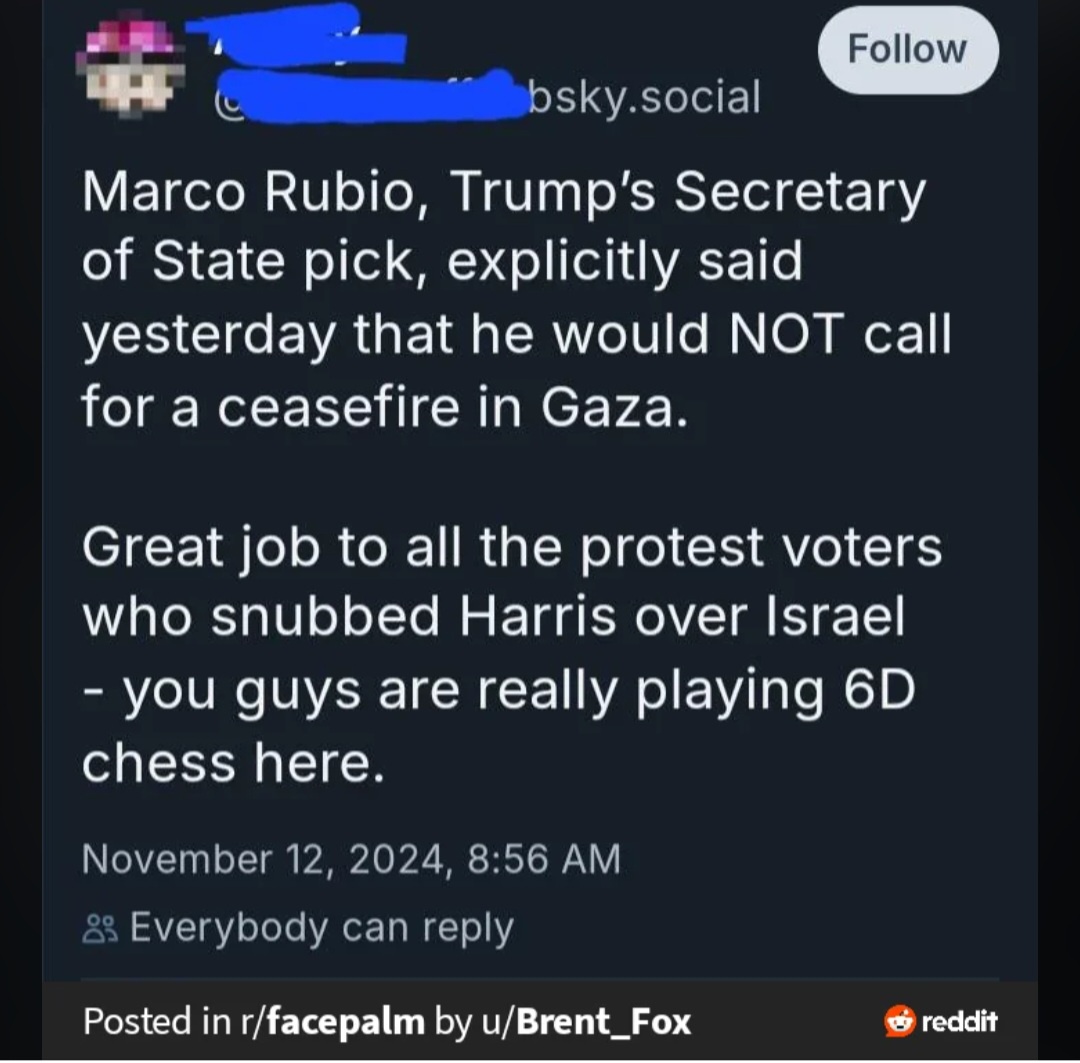Click the reddit wordmark text
The height and width of the screenshot is (1063, 1080).
pyautogui.click(x=959, y=1021)
